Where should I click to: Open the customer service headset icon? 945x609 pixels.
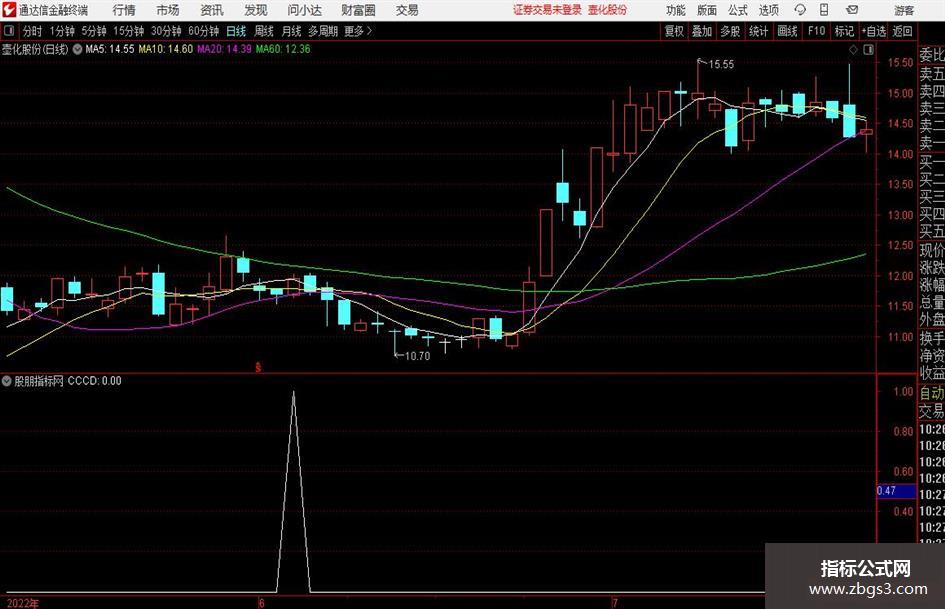pos(800,10)
